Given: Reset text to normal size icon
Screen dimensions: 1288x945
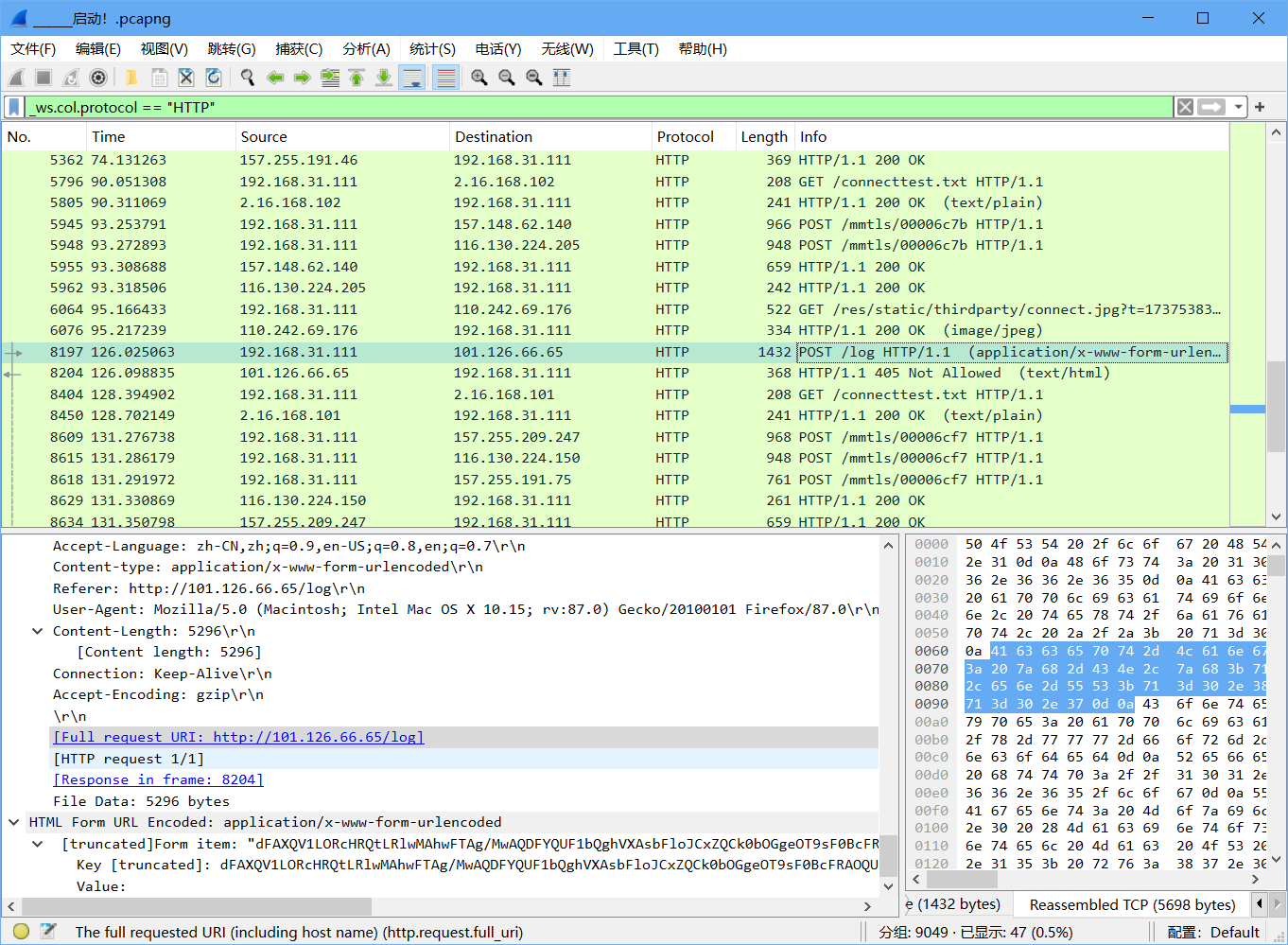Looking at the screenshot, I should point(534,78).
